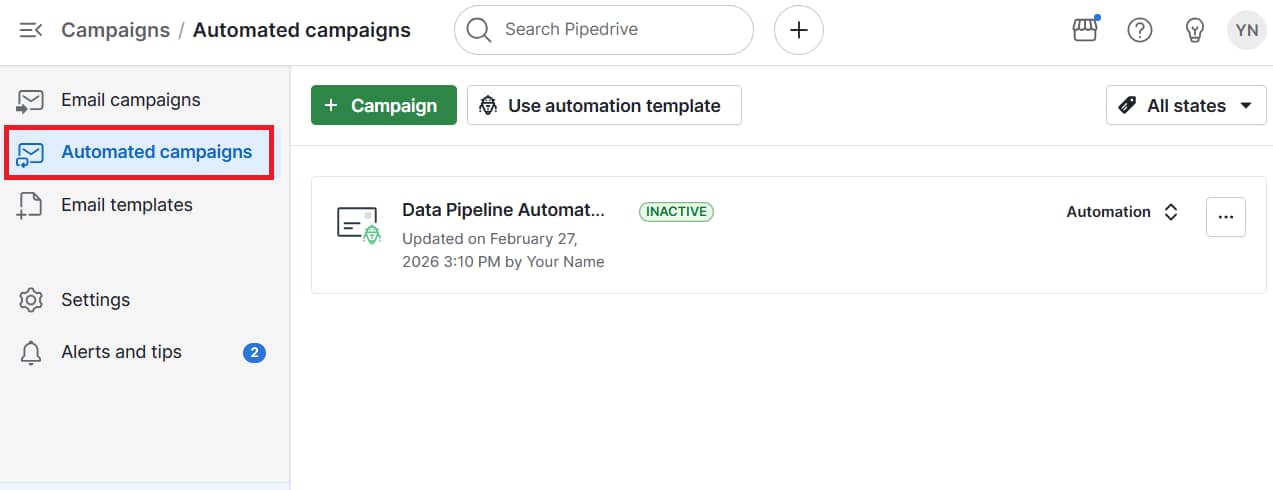Collapse the sidebar with the hamburger icon
The width and height of the screenshot is (1273, 490).
(30, 30)
